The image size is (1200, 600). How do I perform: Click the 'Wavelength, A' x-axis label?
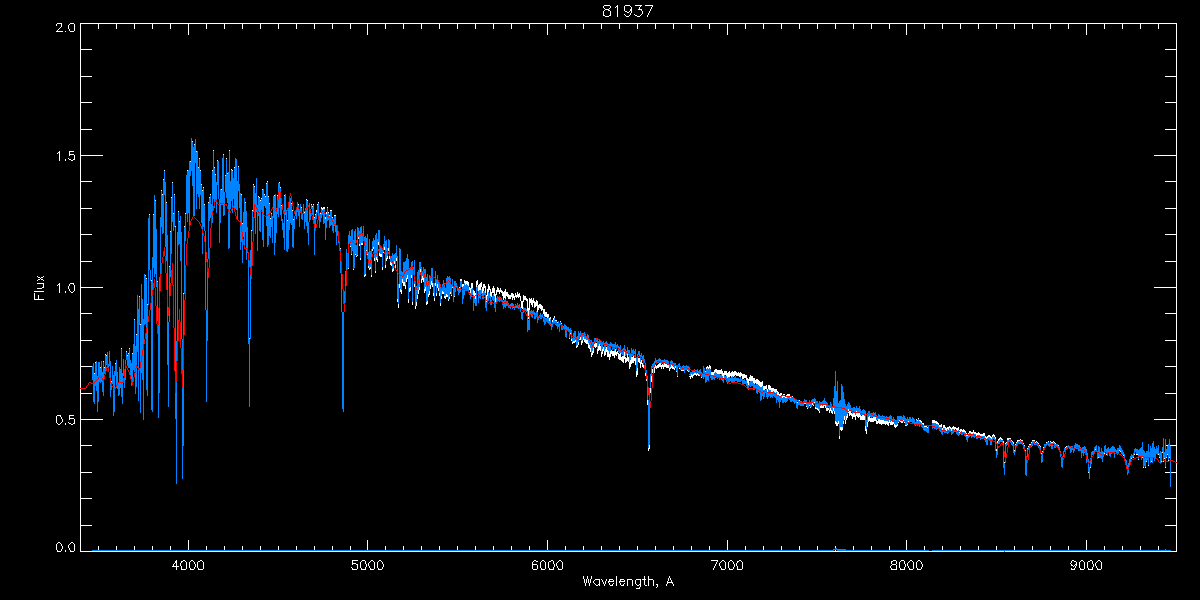coord(627,581)
